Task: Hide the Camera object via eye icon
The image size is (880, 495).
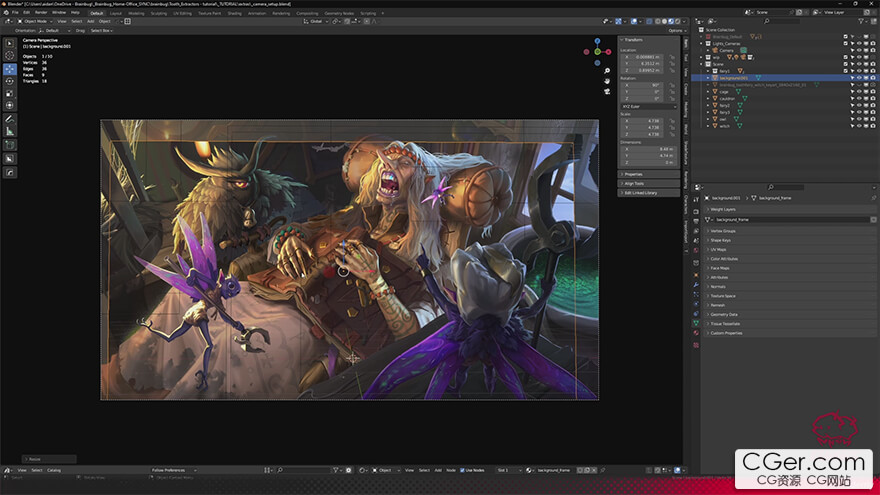Action: pyautogui.click(x=859, y=51)
